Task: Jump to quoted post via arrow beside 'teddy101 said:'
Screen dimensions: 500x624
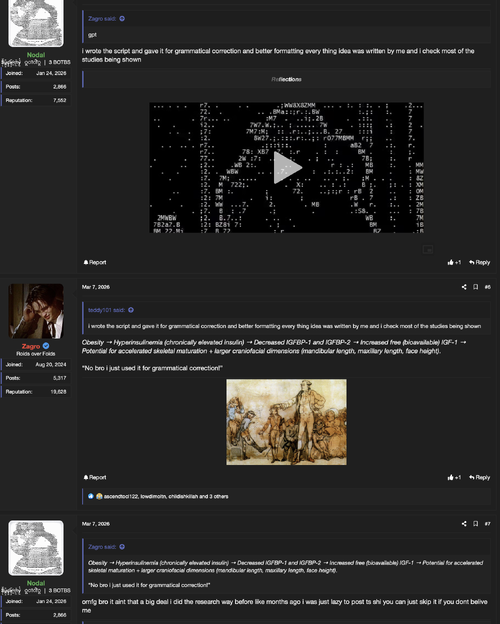Action: [x=131, y=310]
